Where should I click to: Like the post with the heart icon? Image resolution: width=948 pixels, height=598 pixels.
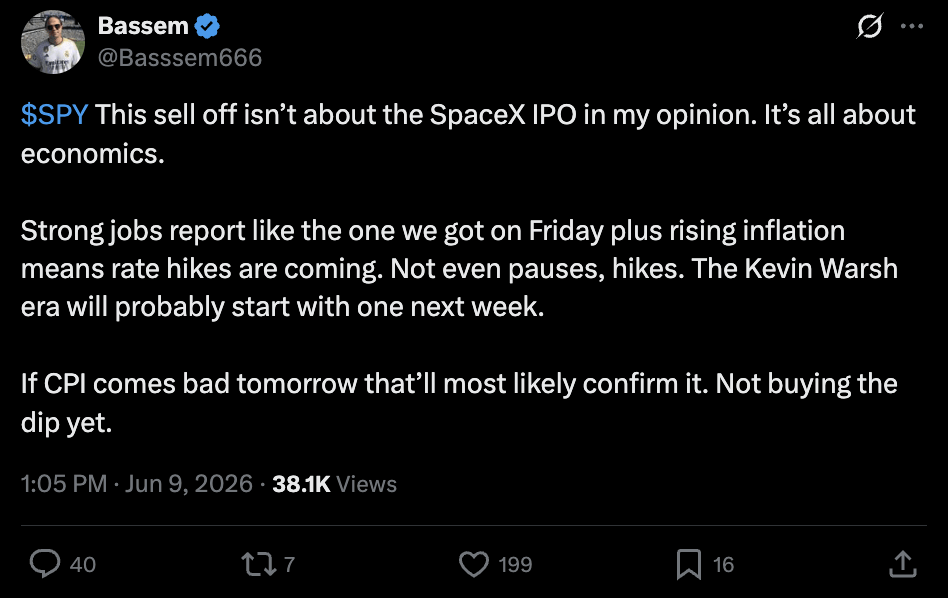pos(473,564)
